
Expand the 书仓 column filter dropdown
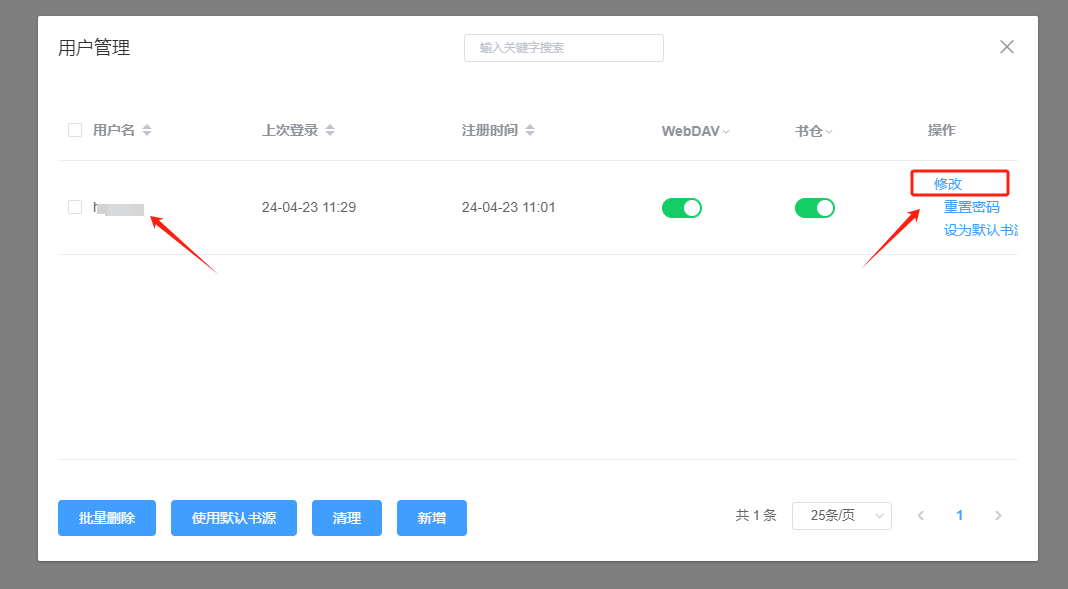click(829, 132)
